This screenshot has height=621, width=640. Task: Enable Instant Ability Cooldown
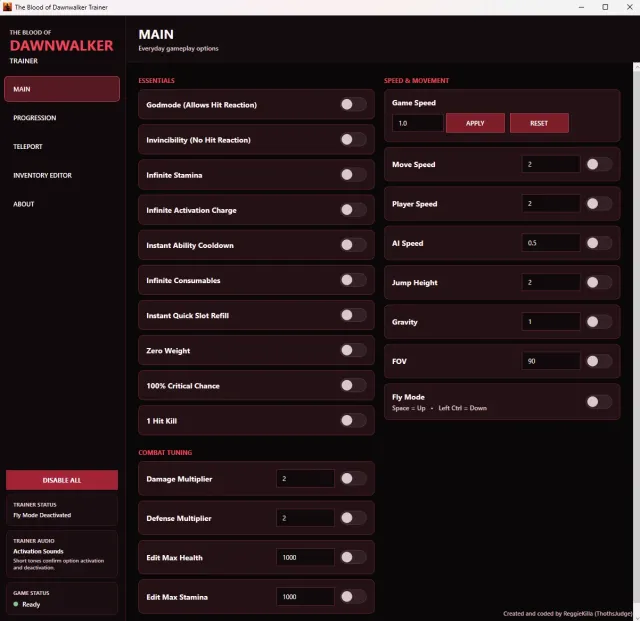coord(353,245)
